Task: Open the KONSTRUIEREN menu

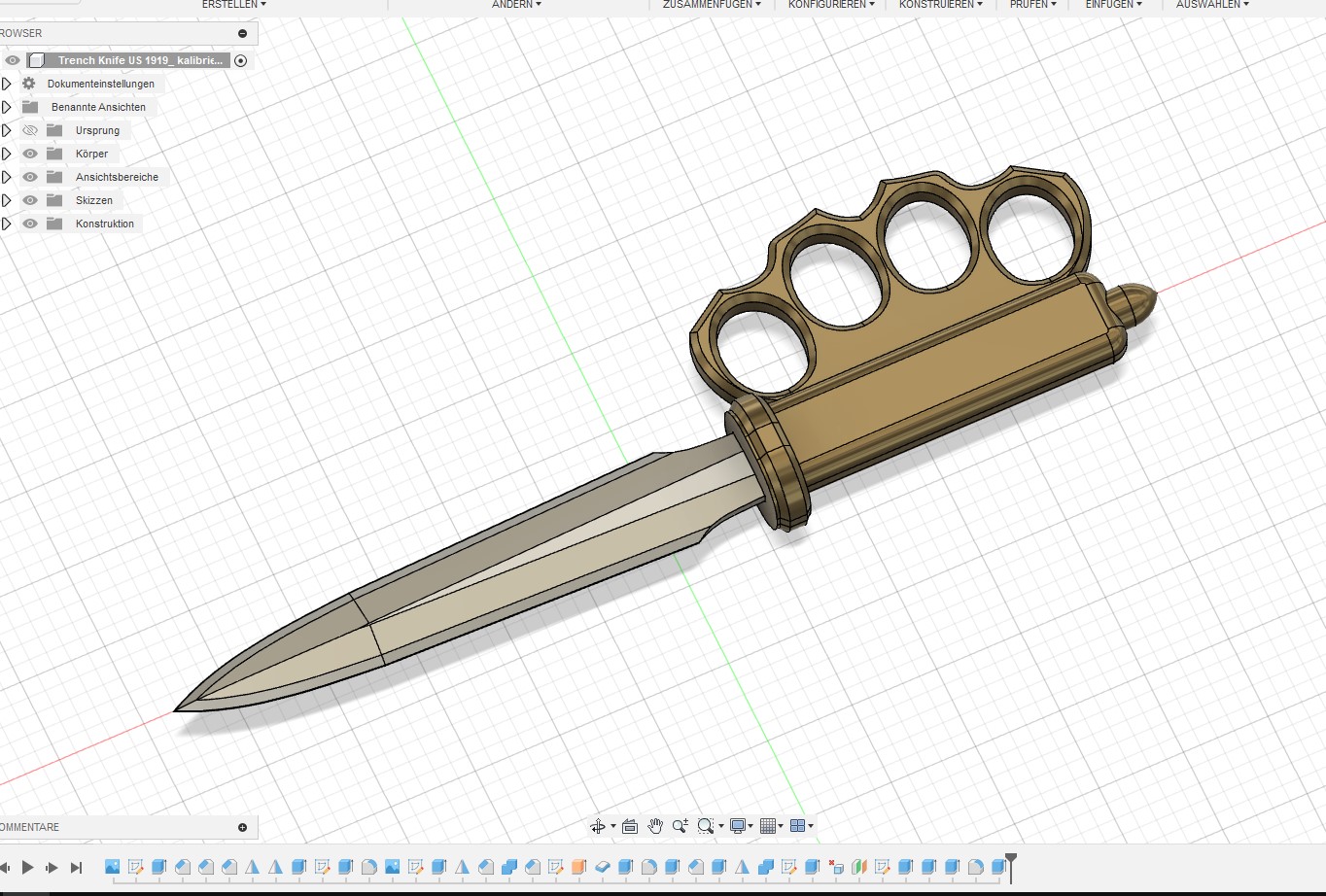Action: 940,5
